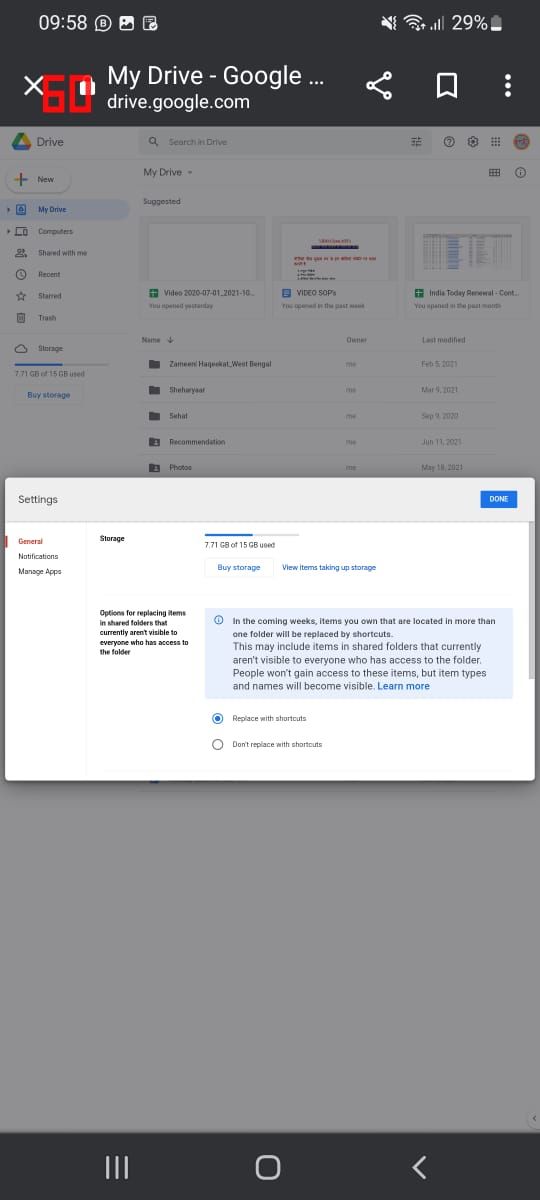Open the browser three-dot overflow menu

[508, 86]
